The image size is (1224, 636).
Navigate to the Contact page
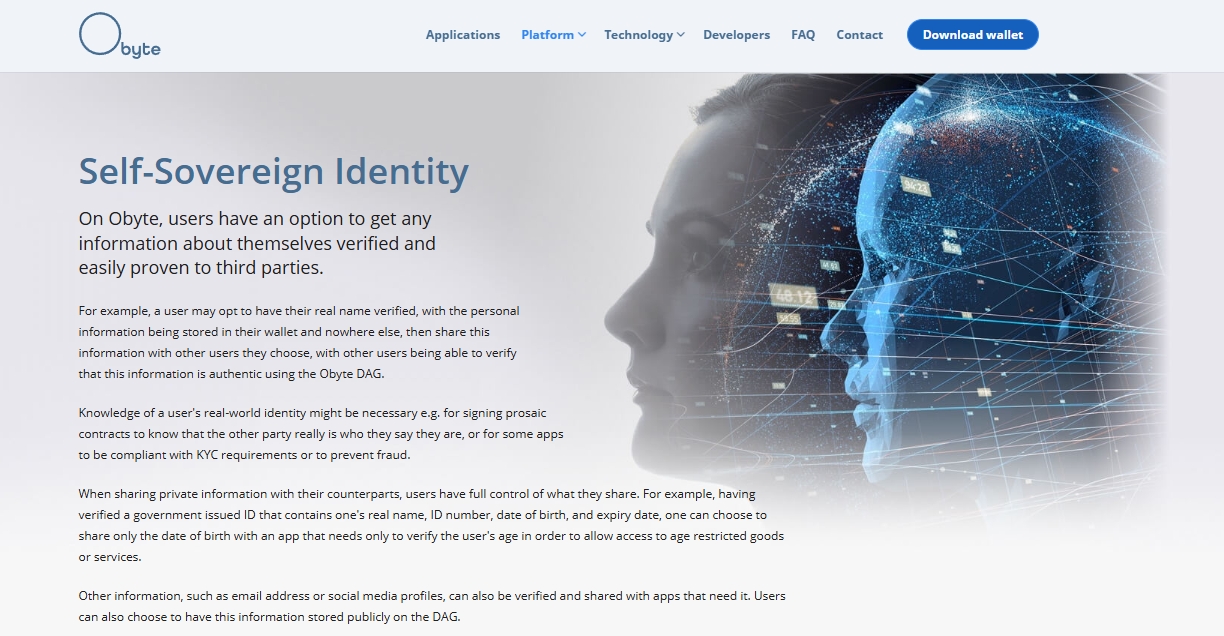coord(859,35)
